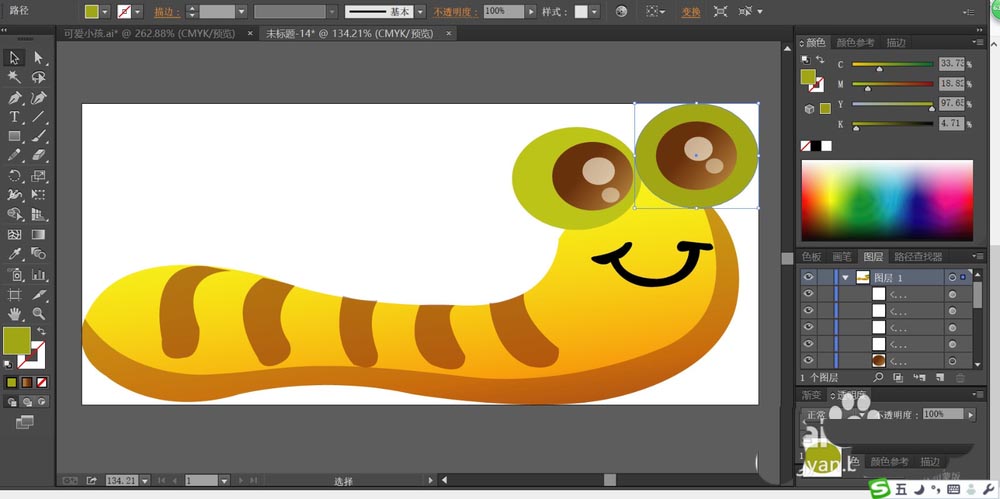Open the 描边 tab beside 颜色参考

[896, 42]
